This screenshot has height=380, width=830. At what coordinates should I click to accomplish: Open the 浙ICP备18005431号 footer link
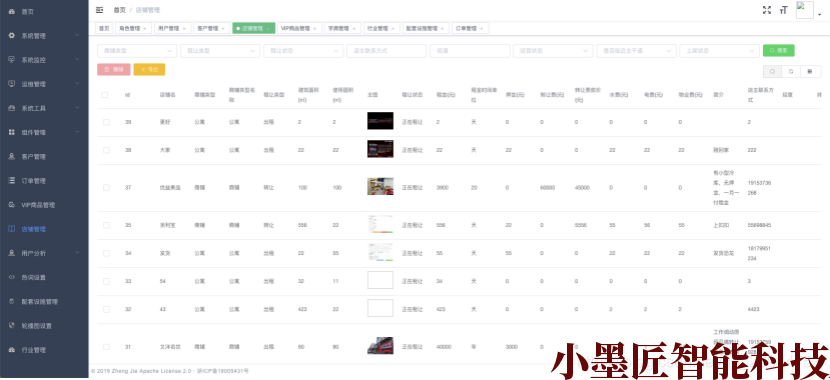(222, 372)
